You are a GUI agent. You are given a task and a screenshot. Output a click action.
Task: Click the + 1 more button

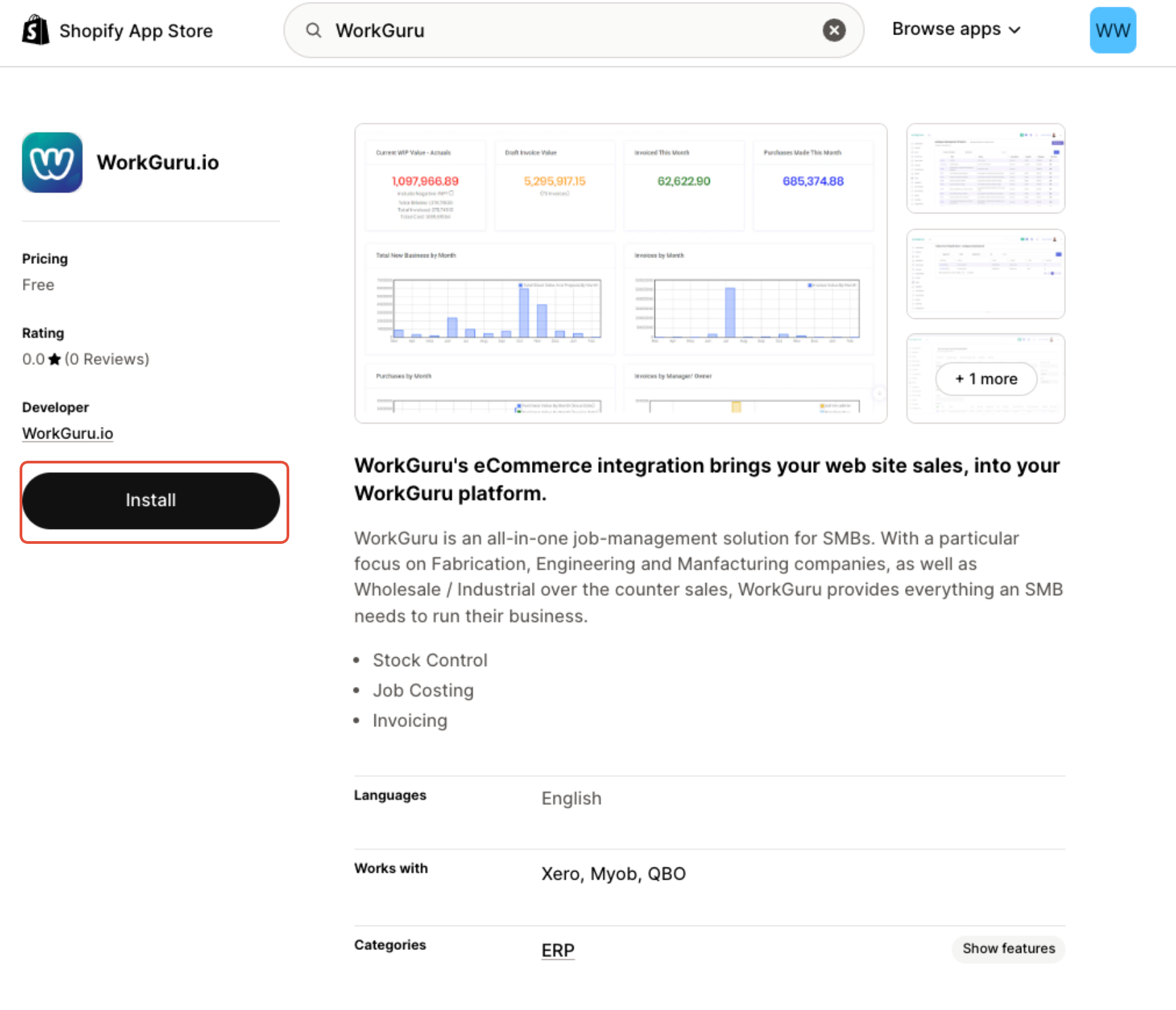point(986,379)
